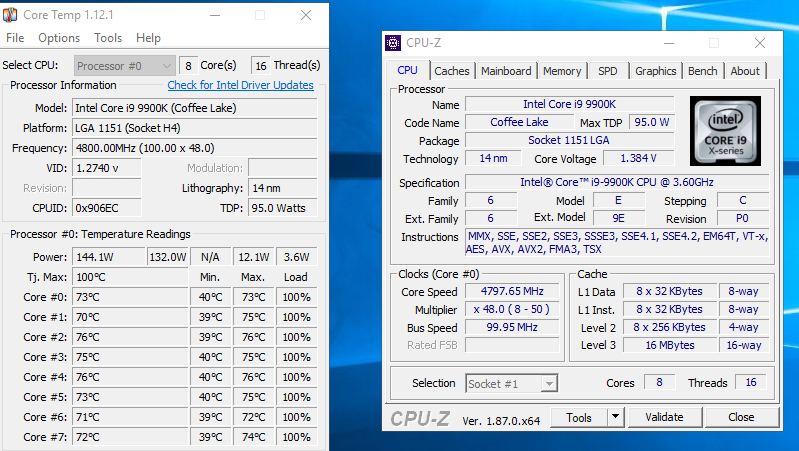Switch to the Caches tab in CPU-Z

click(x=451, y=71)
